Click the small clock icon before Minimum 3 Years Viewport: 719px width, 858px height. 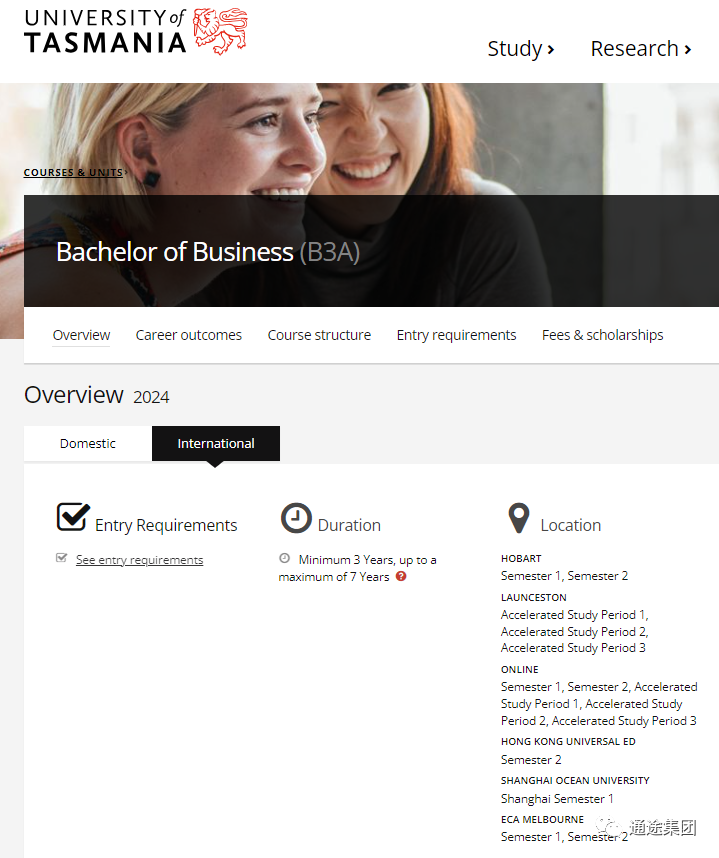click(285, 558)
